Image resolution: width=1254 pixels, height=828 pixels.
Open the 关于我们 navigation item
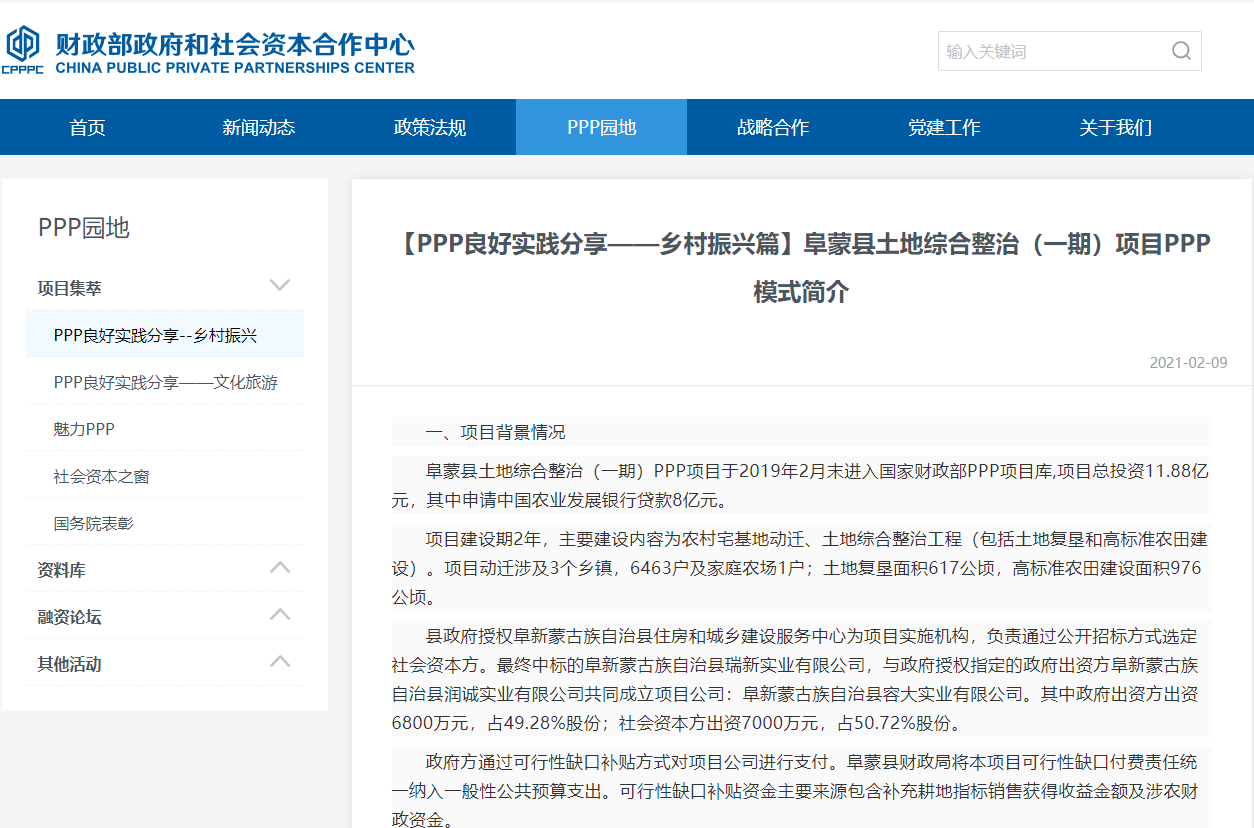click(x=1115, y=127)
